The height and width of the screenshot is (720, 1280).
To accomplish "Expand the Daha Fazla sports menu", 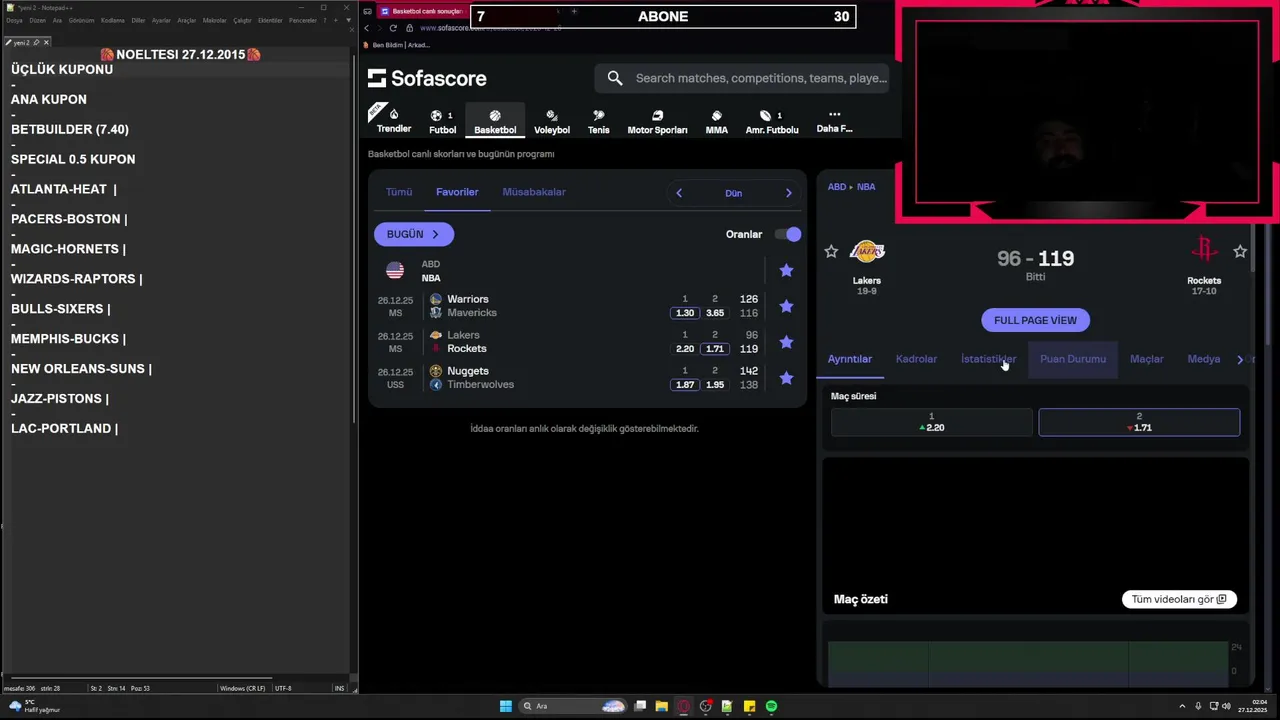I will [834, 121].
